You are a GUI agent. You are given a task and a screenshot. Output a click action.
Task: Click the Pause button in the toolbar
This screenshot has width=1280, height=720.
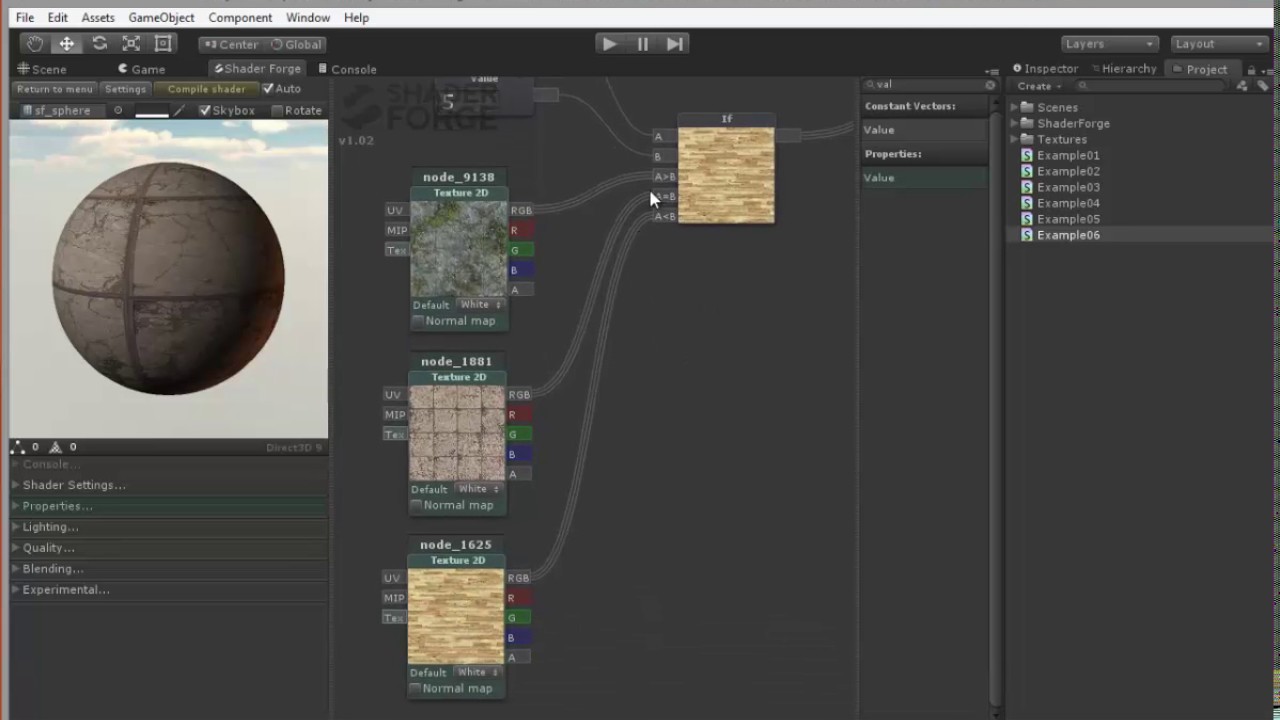click(x=641, y=43)
